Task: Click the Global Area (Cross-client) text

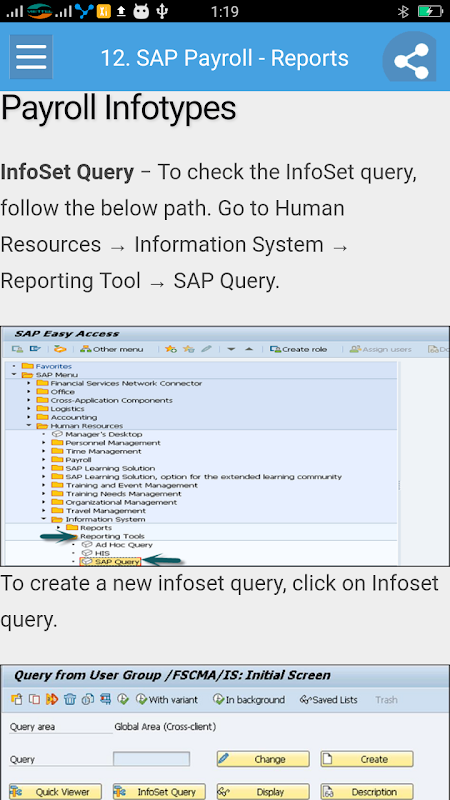Action: (165, 727)
